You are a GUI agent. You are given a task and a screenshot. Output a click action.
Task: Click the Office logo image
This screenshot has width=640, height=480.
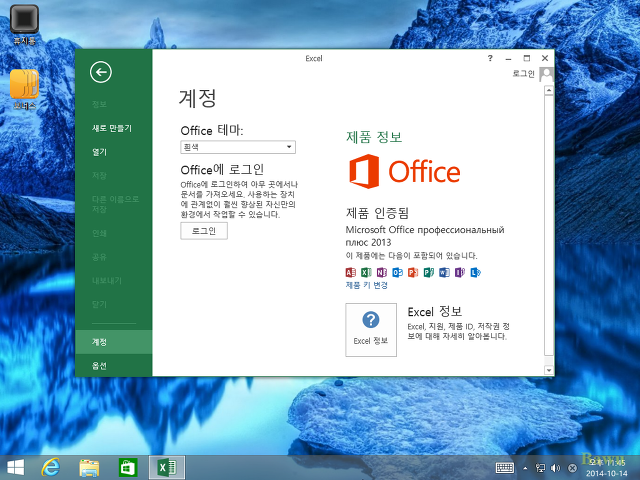pyautogui.click(x=404, y=171)
